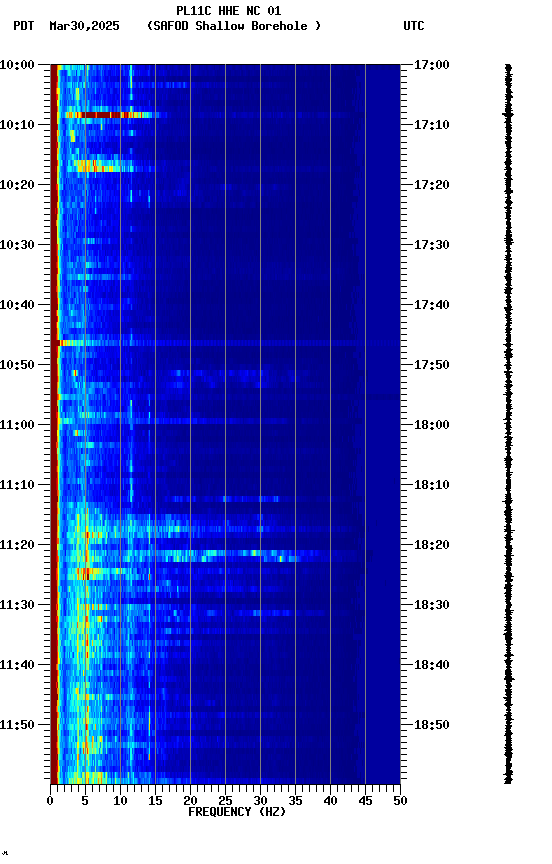Click the '18:20' UTC time label
552x864 pixels.
(432, 545)
